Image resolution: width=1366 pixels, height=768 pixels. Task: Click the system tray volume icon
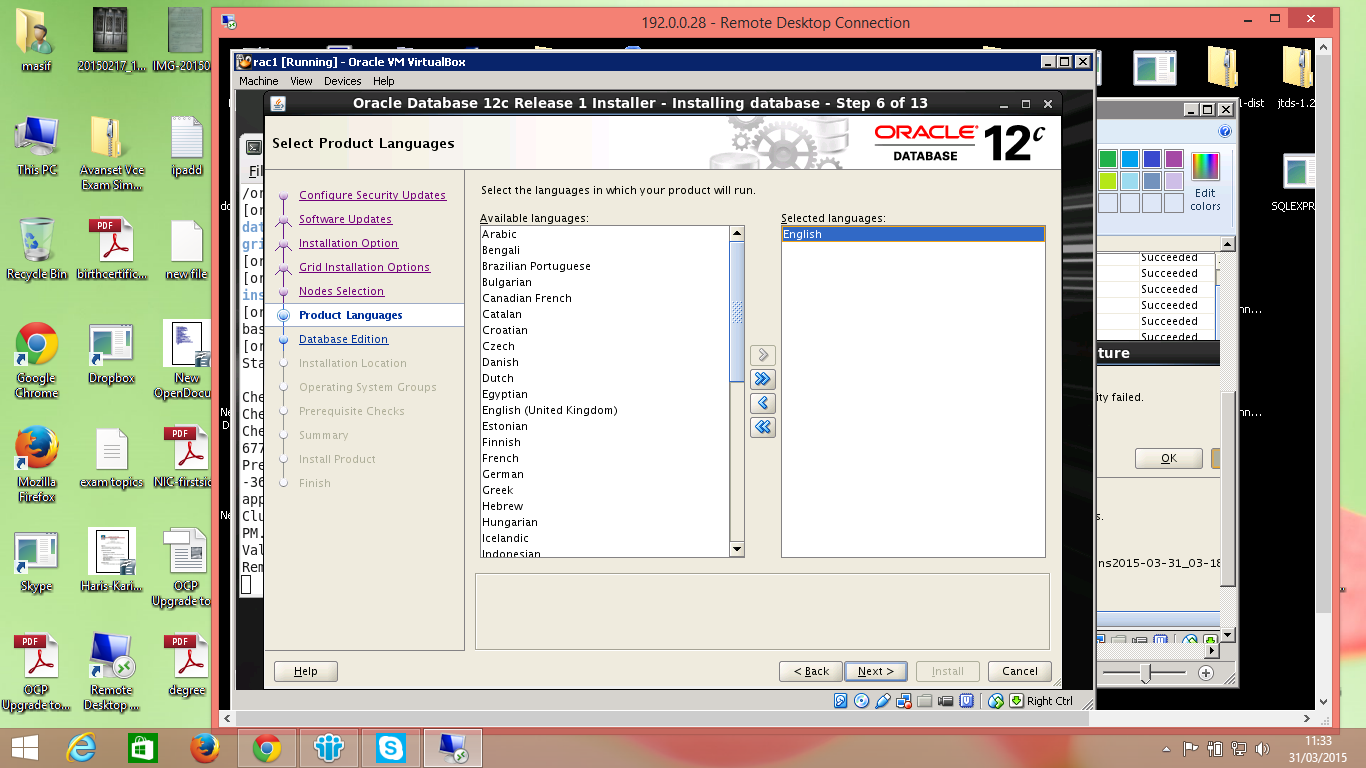coord(1263,748)
